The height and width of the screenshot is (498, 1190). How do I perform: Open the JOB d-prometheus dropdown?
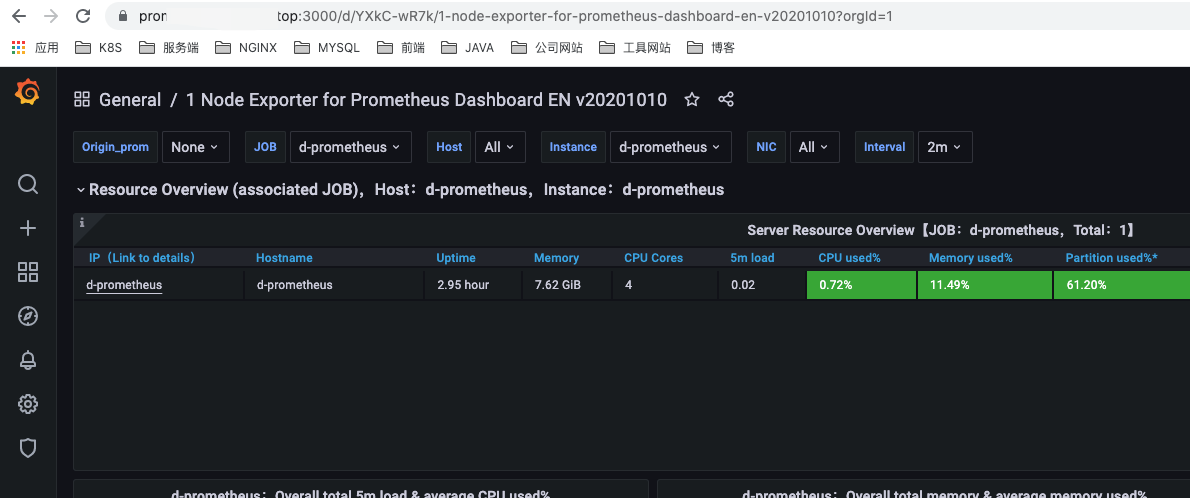click(x=351, y=147)
